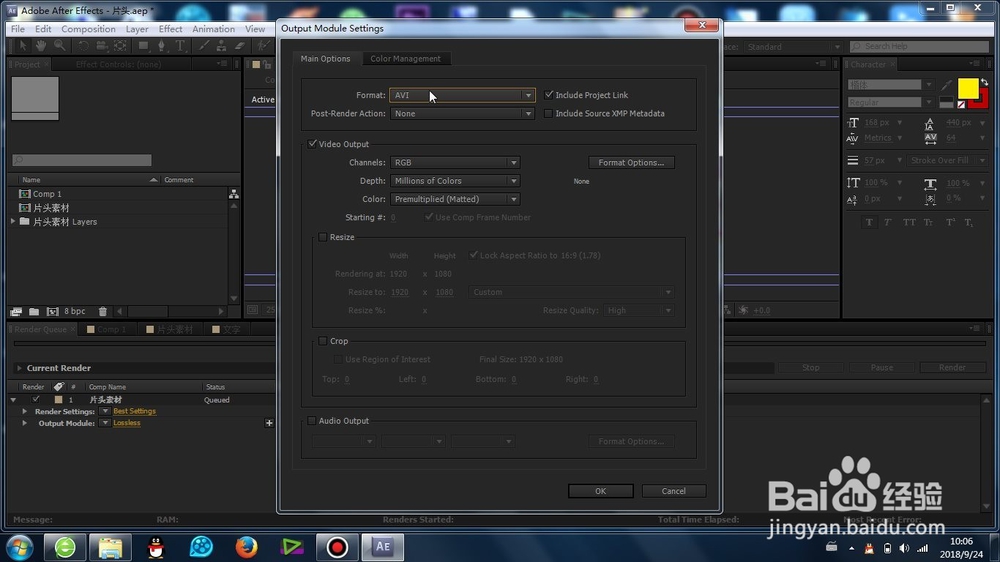Open the Composition menu
Viewport: 1000px width, 562px height.
pyautogui.click(x=88, y=29)
